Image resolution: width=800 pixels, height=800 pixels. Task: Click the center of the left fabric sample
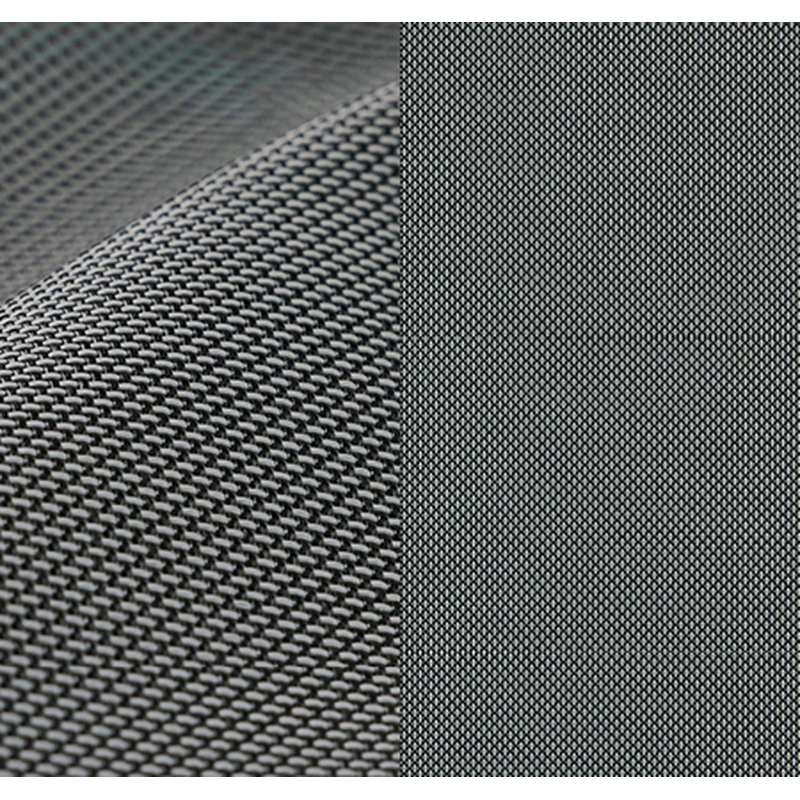pos(200,400)
